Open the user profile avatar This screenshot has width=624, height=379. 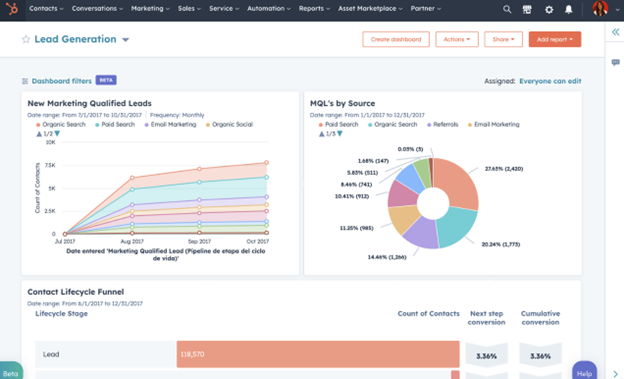click(600, 8)
